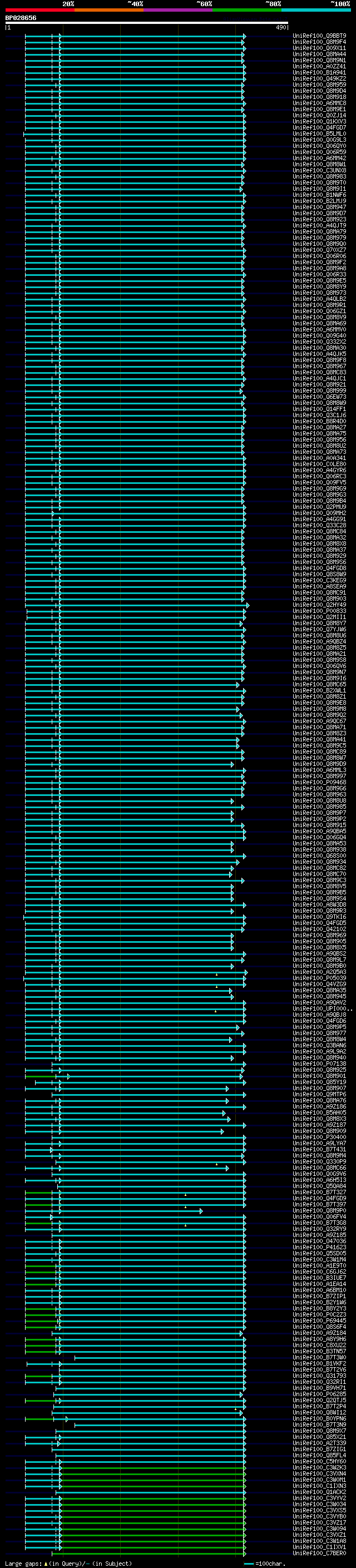Click the Large gaps legend text

23,1563
